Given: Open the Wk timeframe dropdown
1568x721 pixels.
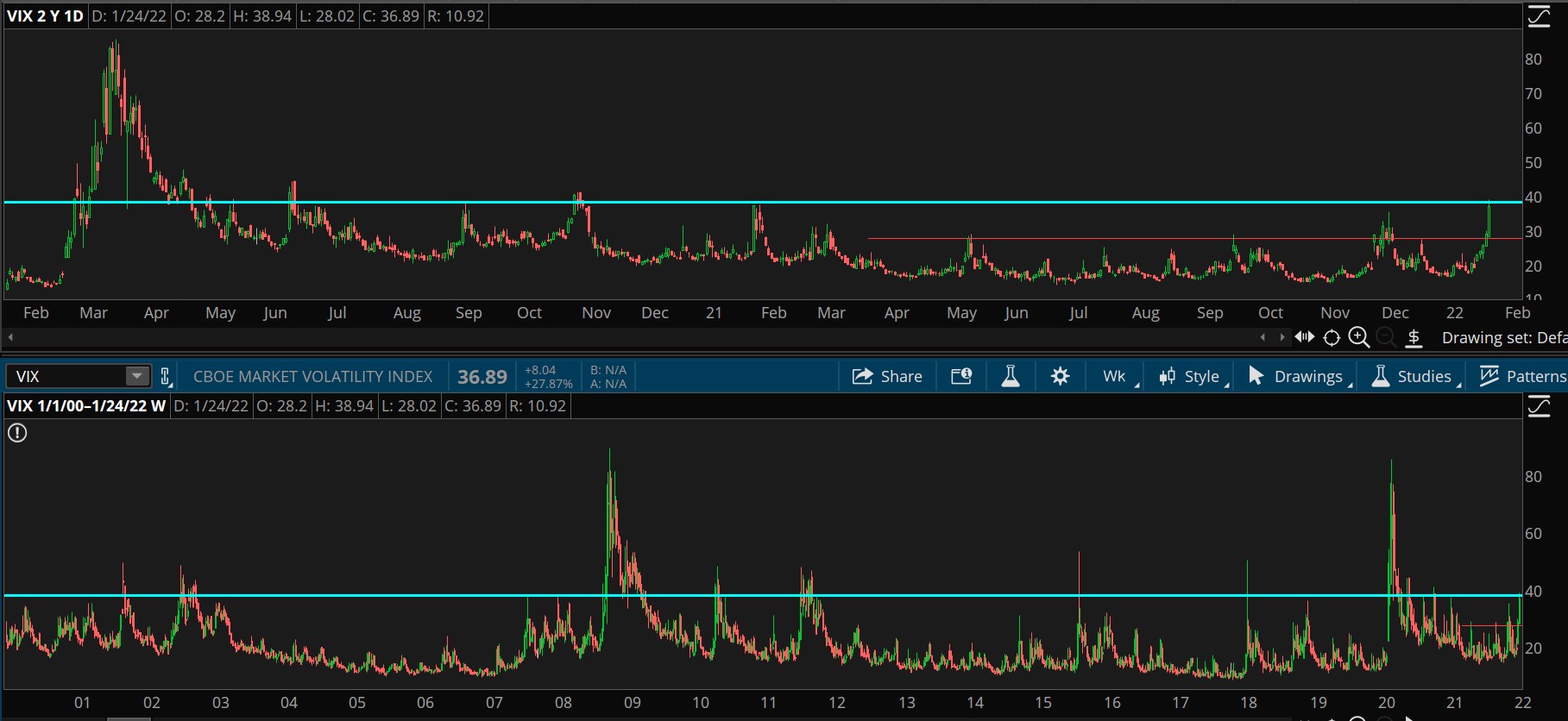Looking at the screenshot, I should (1118, 376).
